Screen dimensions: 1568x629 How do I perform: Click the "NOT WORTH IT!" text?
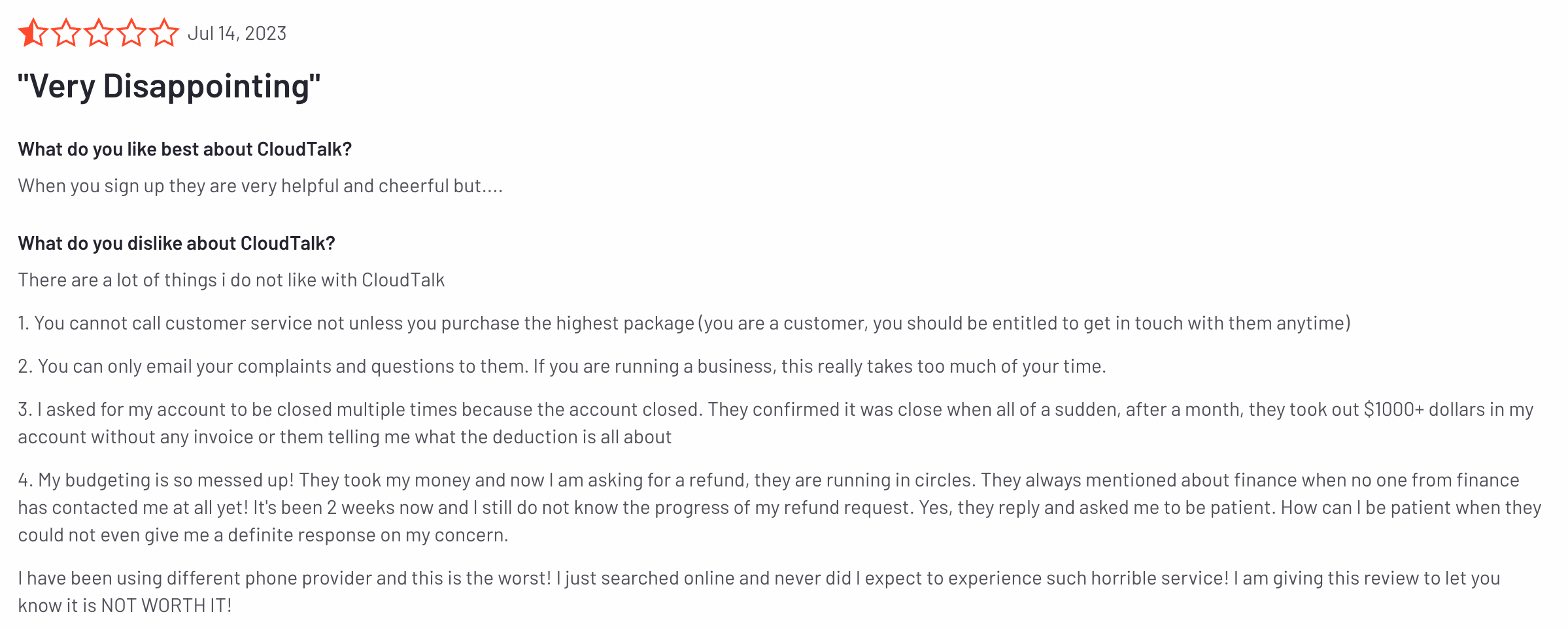point(166,605)
